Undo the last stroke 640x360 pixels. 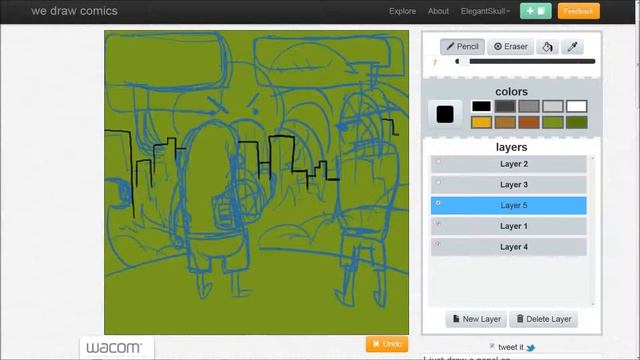387,344
